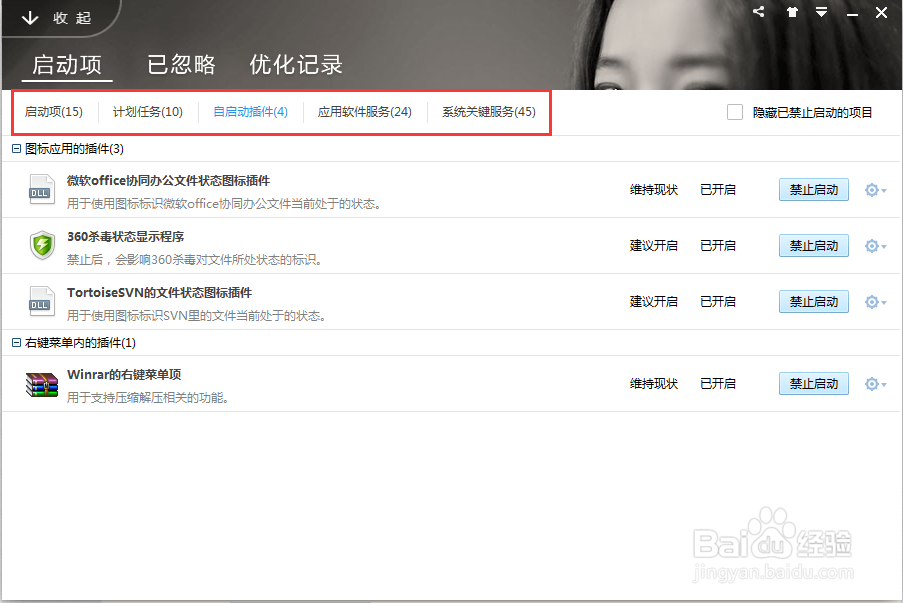Click 已开启 status in 360杀毒 row

click(x=718, y=246)
